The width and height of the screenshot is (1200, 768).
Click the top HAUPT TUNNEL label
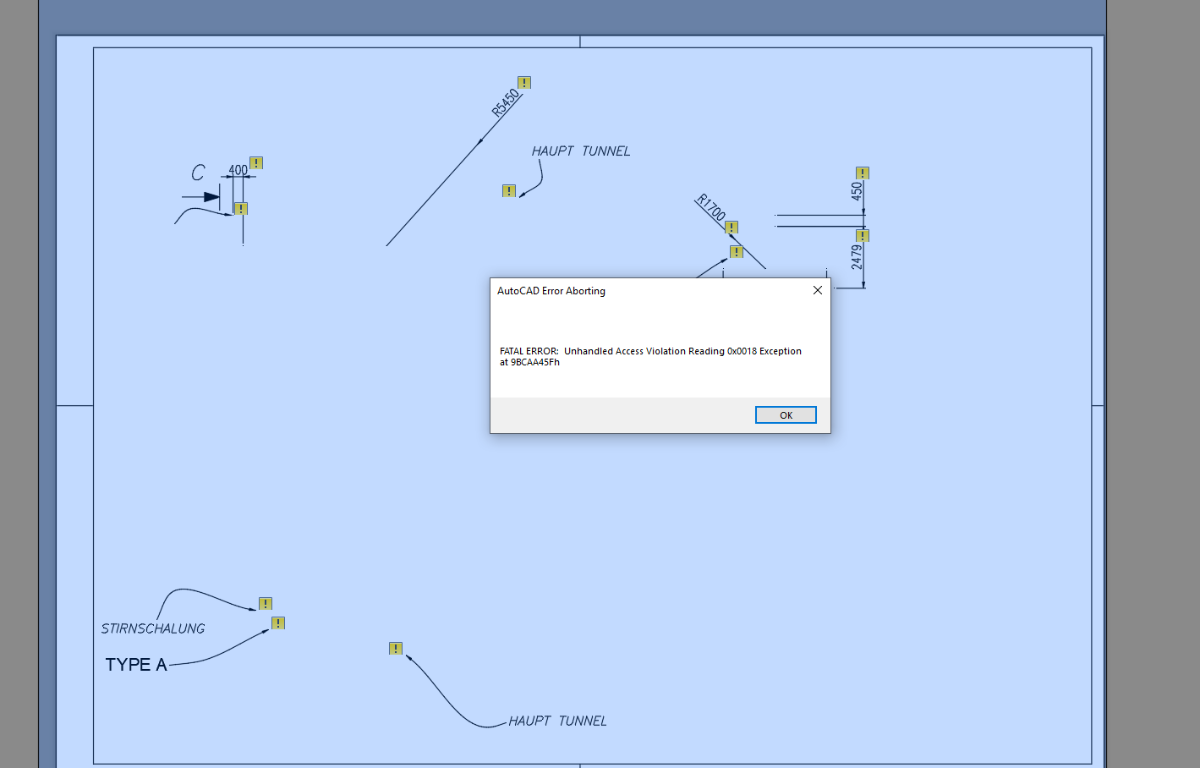(x=581, y=151)
